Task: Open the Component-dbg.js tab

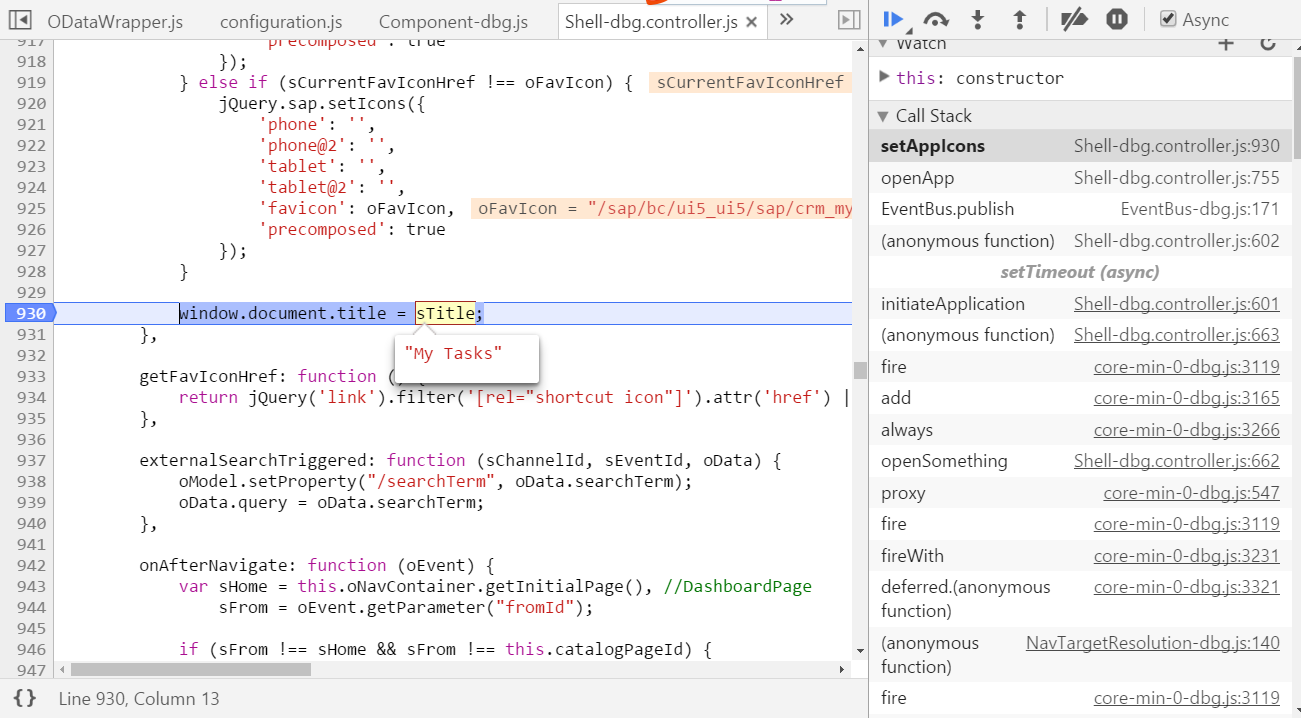Action: pyautogui.click(x=453, y=21)
